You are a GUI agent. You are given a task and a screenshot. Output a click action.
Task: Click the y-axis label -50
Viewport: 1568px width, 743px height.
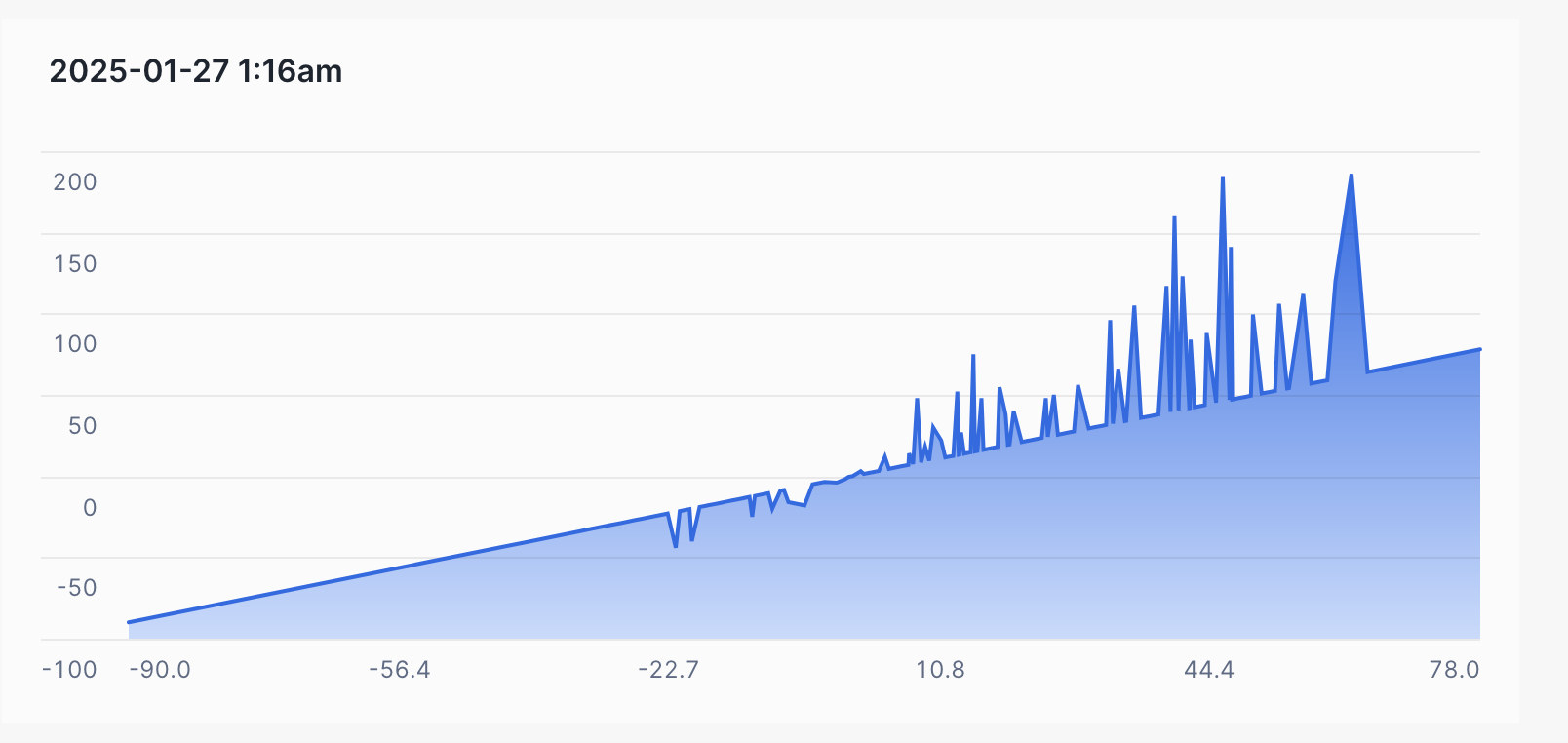click(77, 588)
